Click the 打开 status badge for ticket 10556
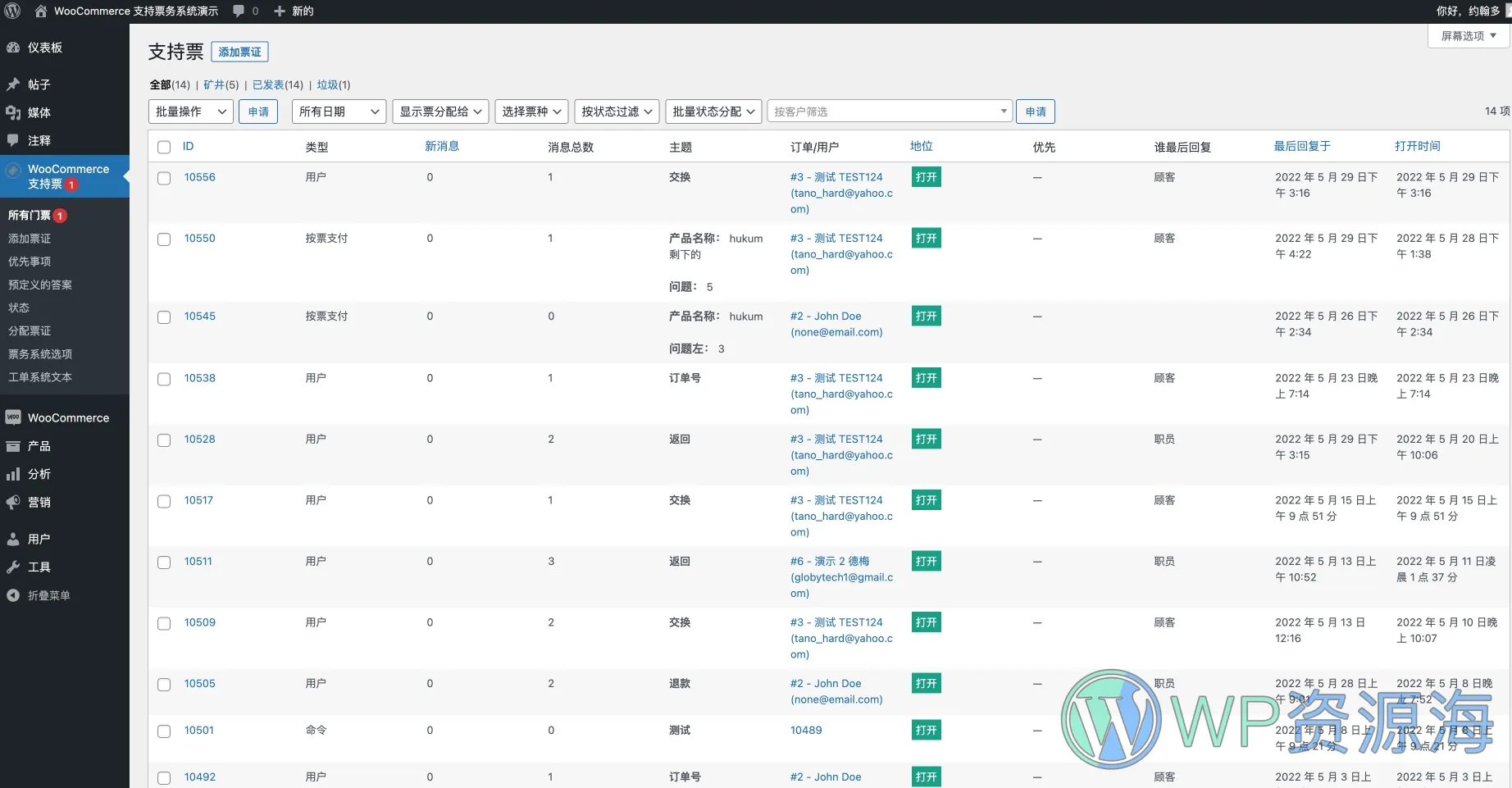Image resolution: width=1512 pixels, height=788 pixels. (927, 177)
